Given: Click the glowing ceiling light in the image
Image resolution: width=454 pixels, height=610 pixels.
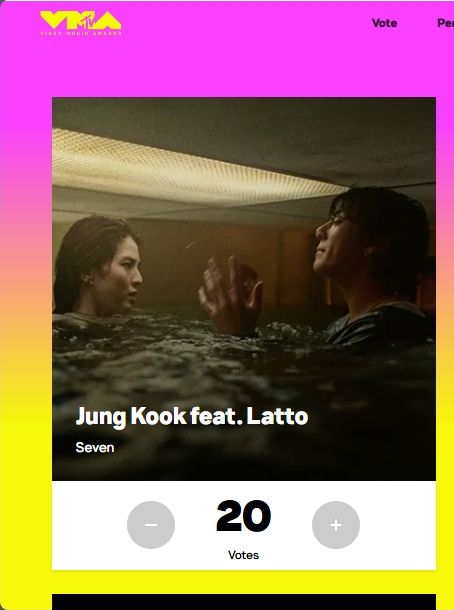Looking at the screenshot, I should (195, 167).
